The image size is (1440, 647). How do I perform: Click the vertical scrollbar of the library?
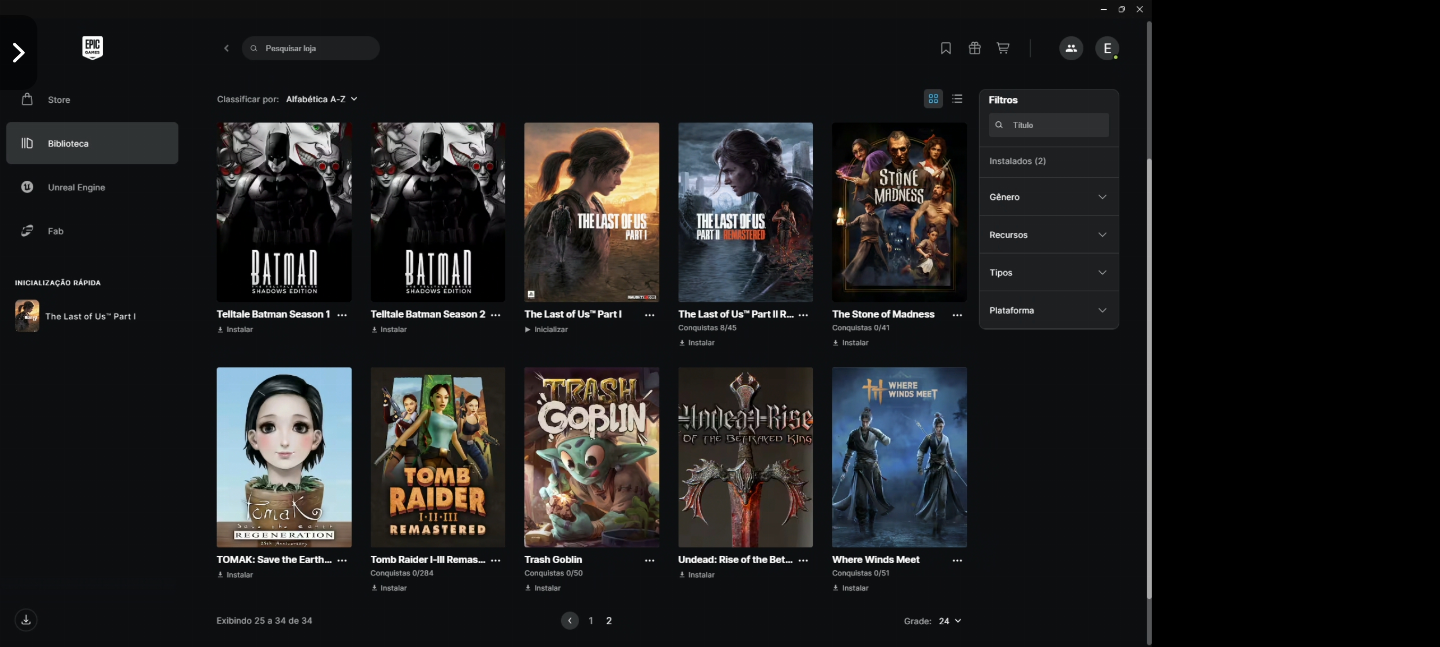tap(1149, 380)
